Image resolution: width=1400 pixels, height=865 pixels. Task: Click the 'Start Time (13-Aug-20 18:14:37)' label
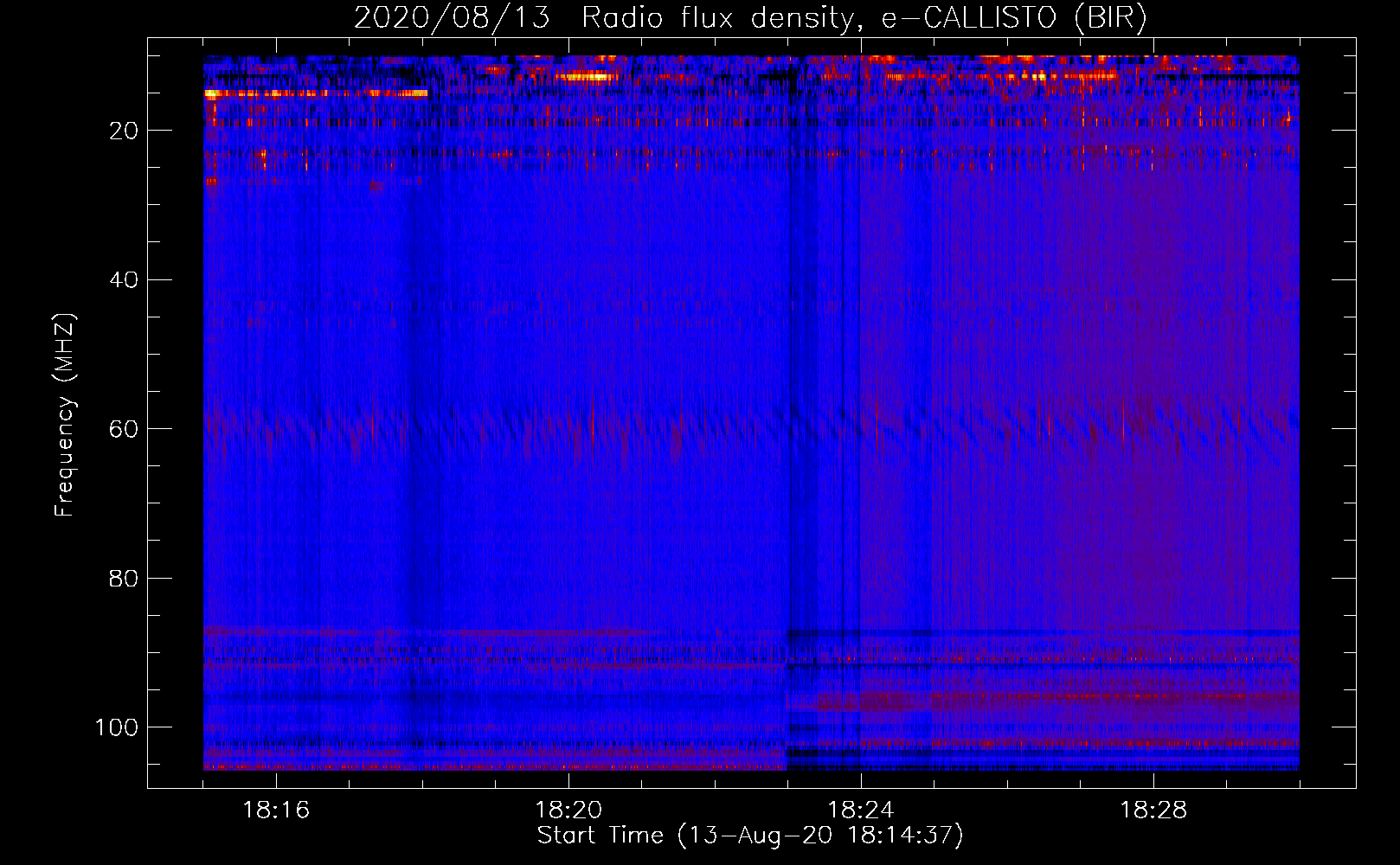[750, 836]
